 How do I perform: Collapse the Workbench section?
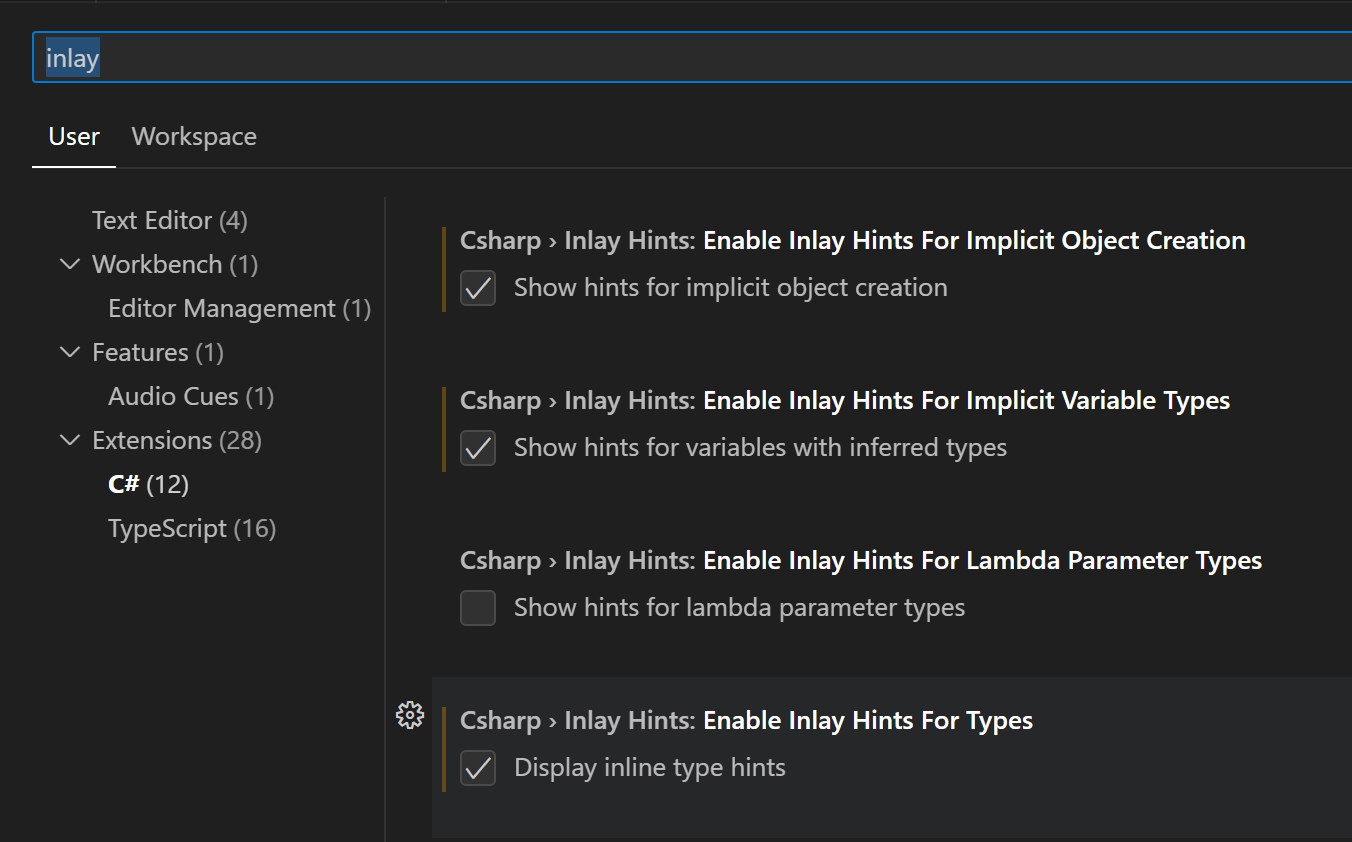(70, 263)
